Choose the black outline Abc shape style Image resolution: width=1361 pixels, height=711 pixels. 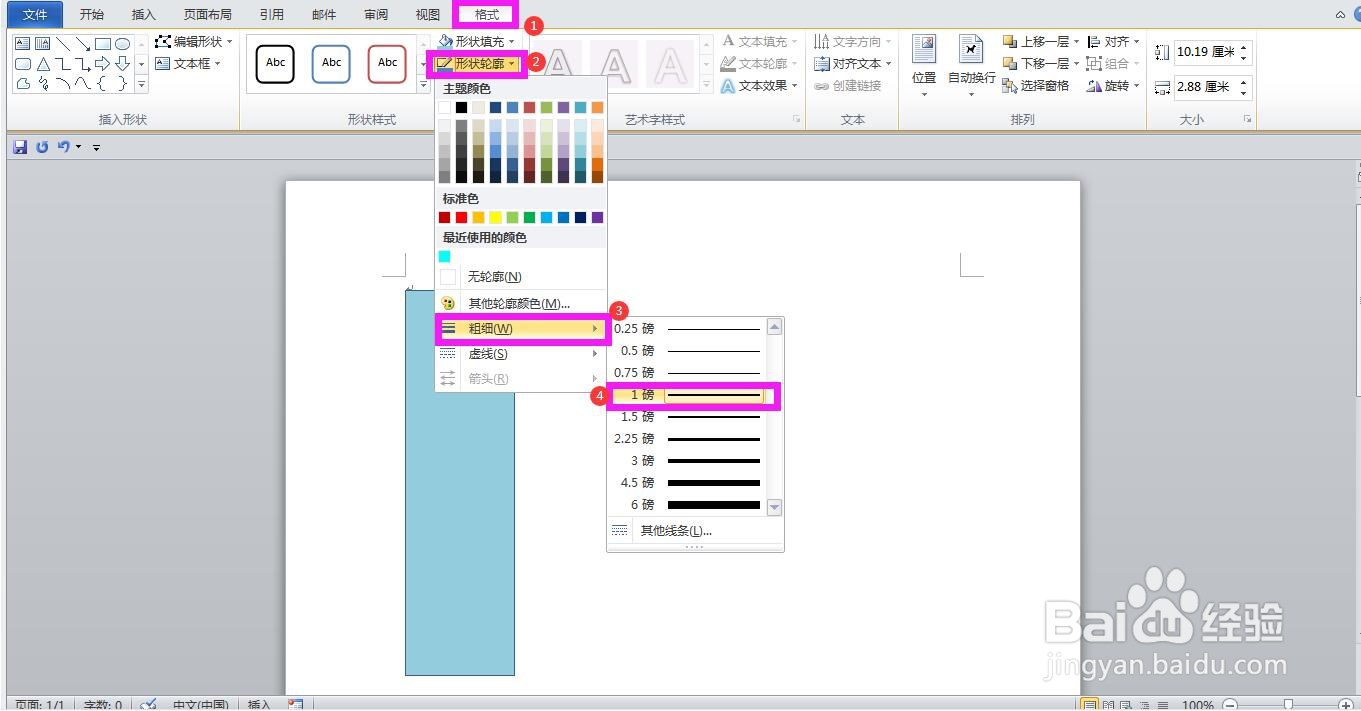click(x=275, y=63)
